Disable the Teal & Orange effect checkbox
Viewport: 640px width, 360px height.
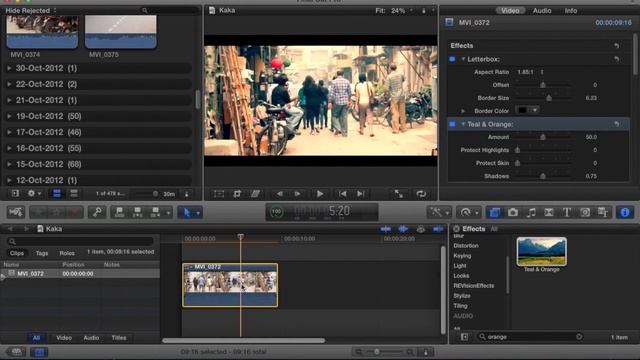(452, 124)
